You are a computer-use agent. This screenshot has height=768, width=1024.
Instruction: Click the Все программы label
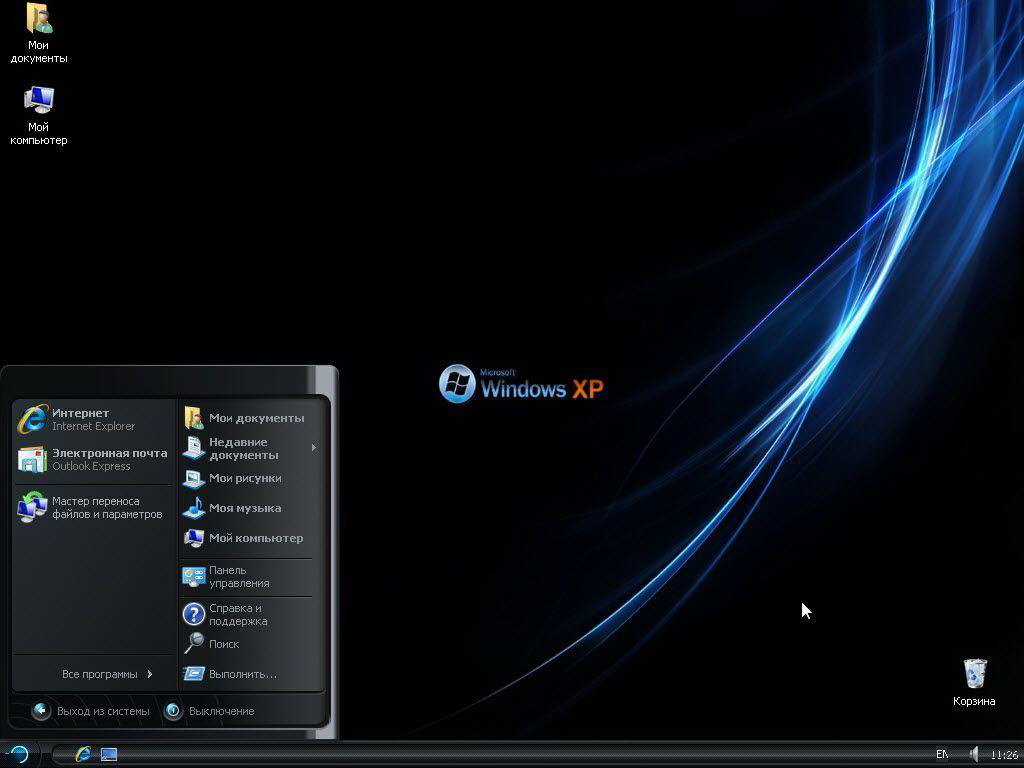click(x=100, y=674)
